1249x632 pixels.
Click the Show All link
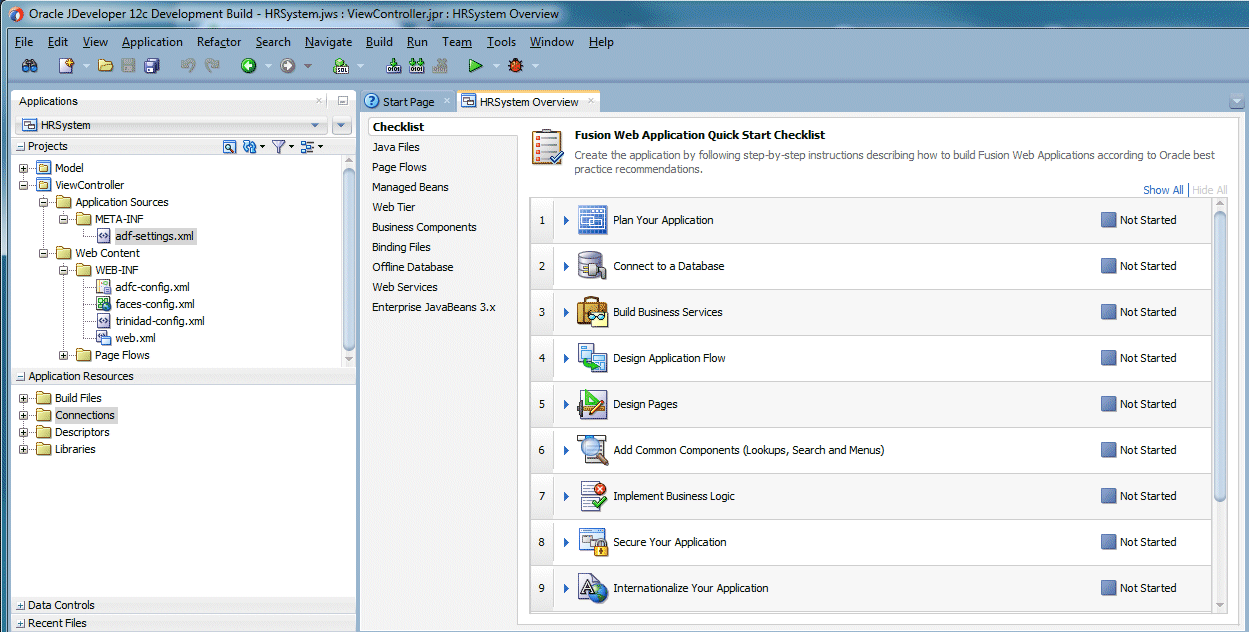(x=1163, y=190)
